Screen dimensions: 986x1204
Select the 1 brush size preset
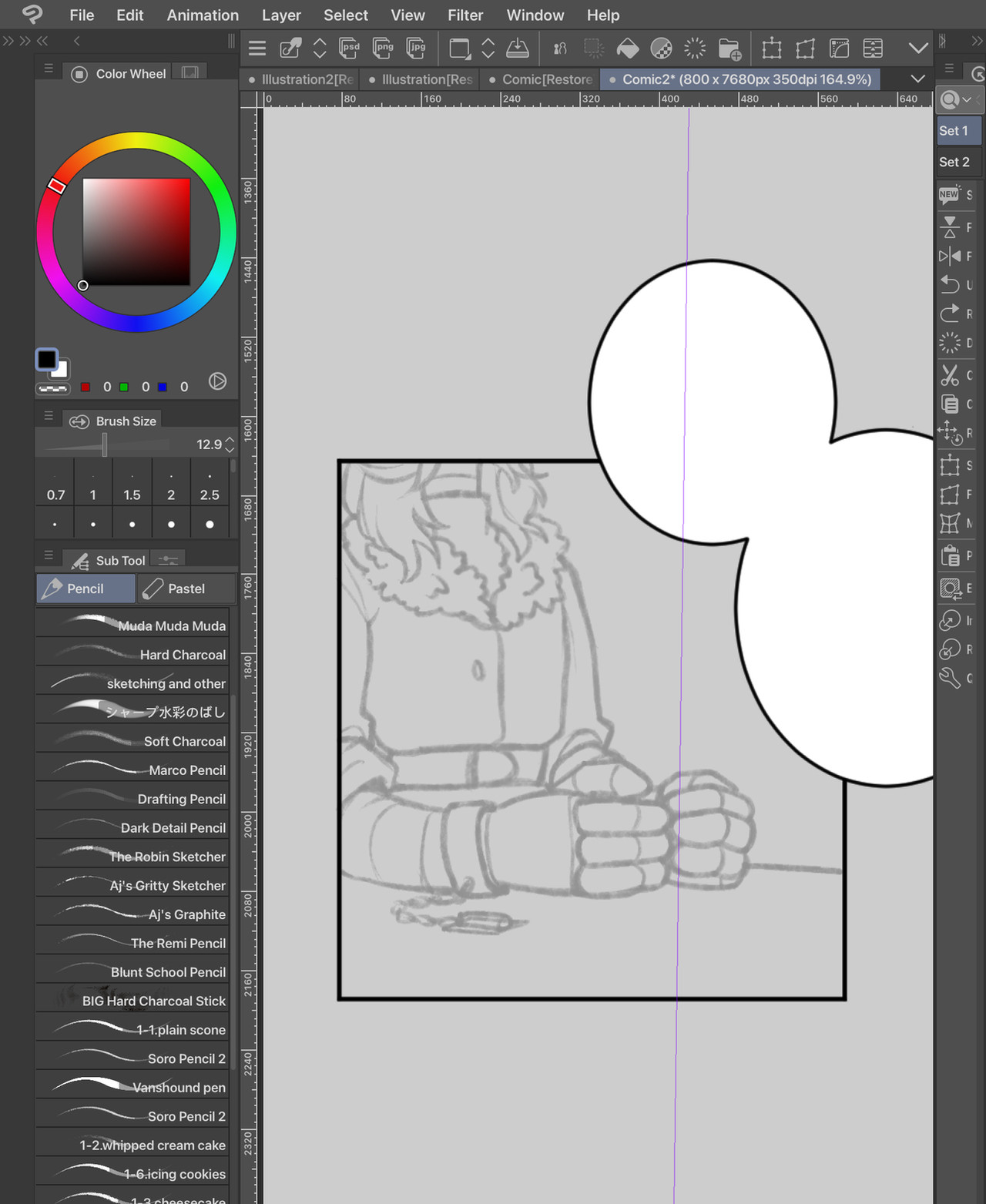coord(93,483)
